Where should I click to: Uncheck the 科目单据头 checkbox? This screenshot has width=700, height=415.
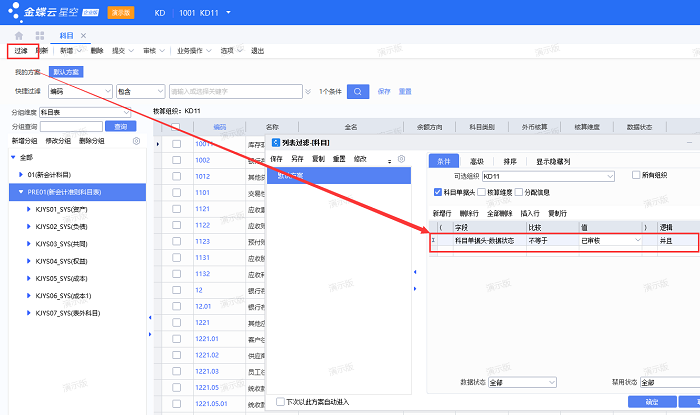click(x=436, y=192)
